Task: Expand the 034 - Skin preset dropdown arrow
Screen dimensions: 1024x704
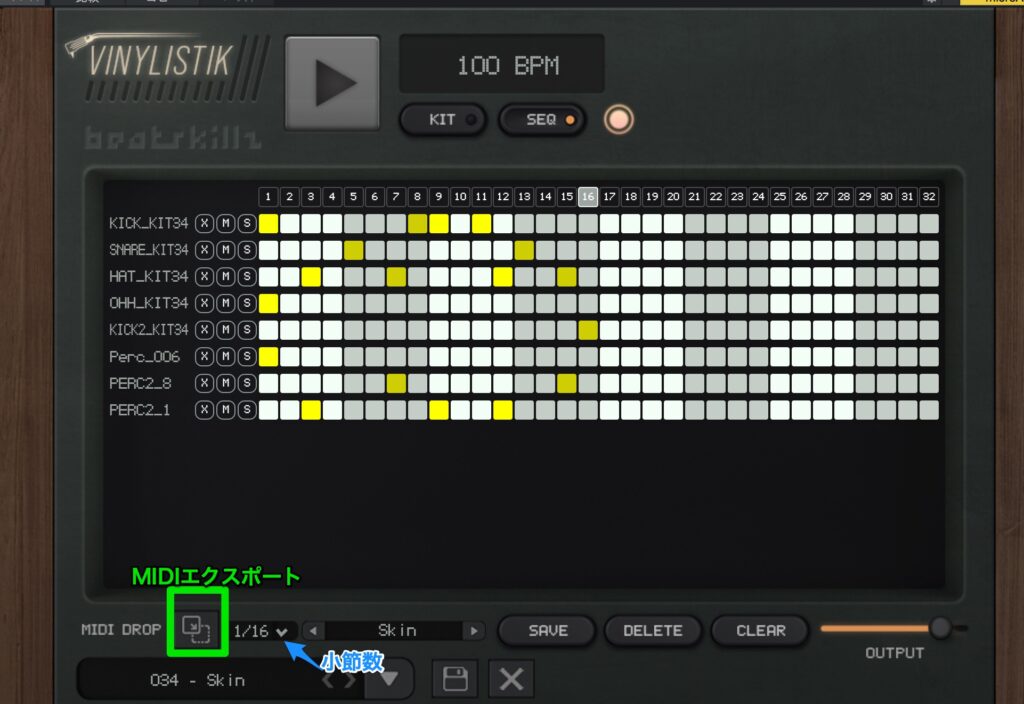Action: [390, 680]
